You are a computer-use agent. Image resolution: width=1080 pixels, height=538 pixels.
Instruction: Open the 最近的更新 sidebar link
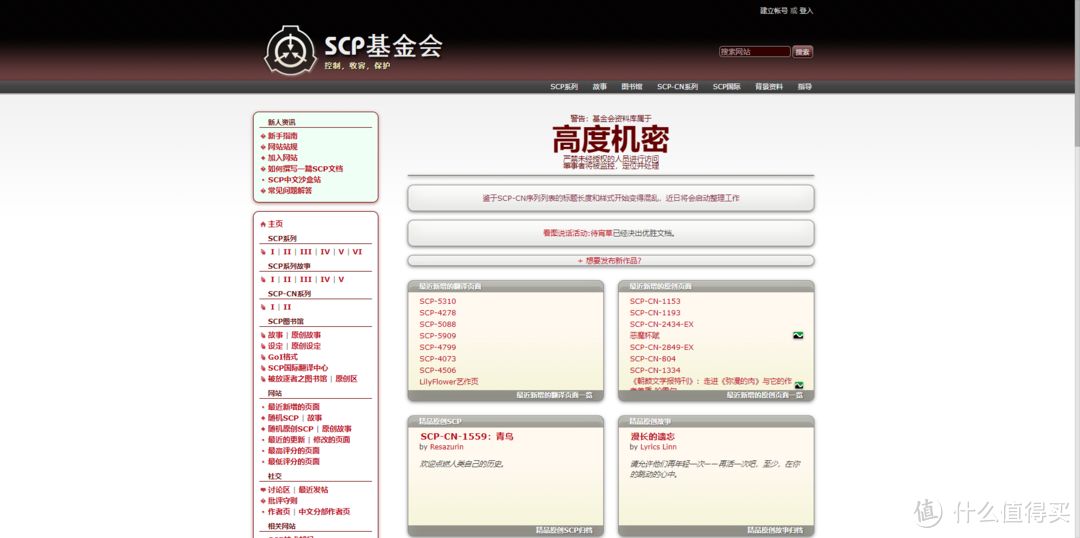click(x=286, y=439)
